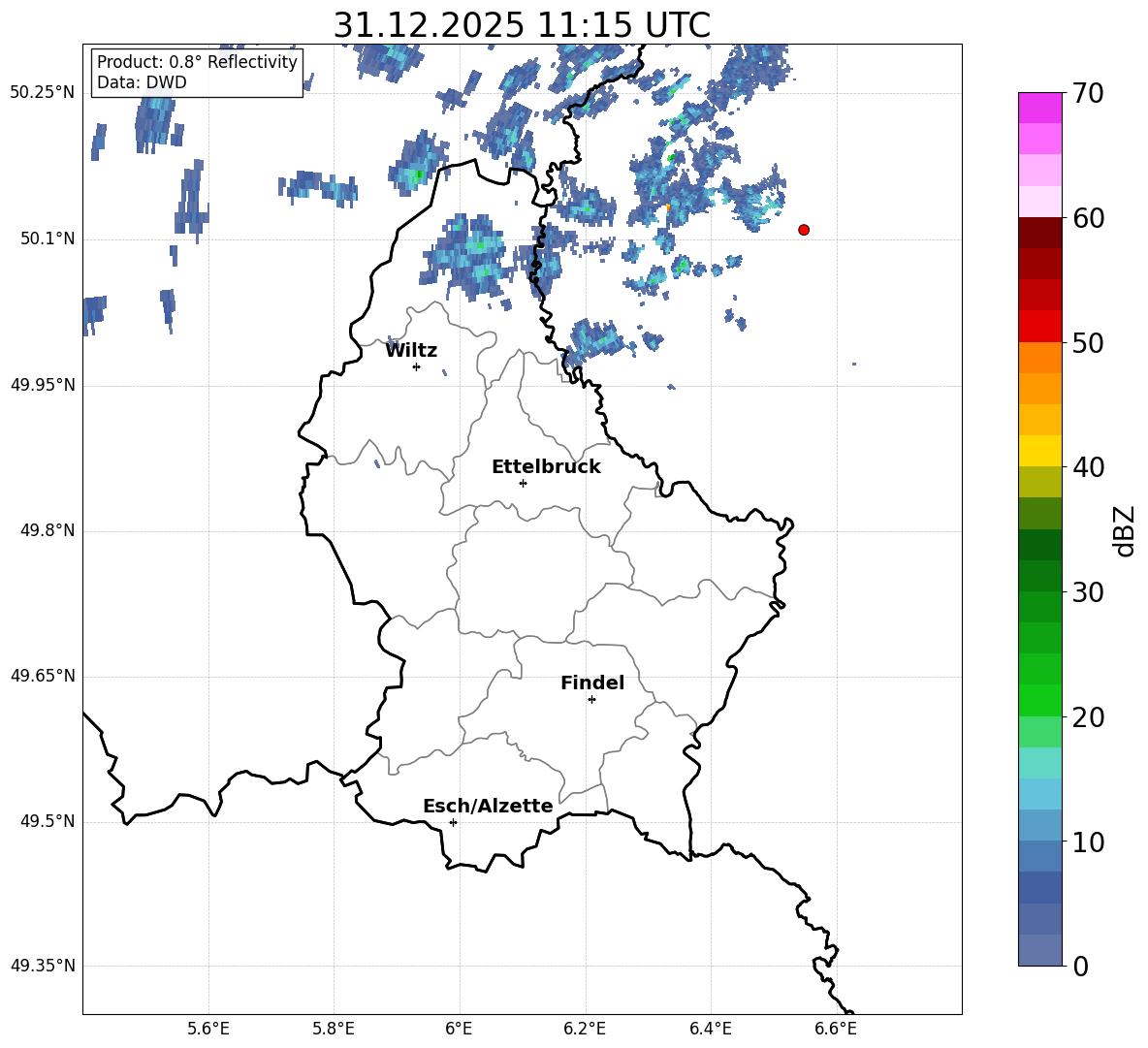Click the title 31.12.2025 11:15 UTC
This screenshot has height=1048, width=1148.
[522, 25]
